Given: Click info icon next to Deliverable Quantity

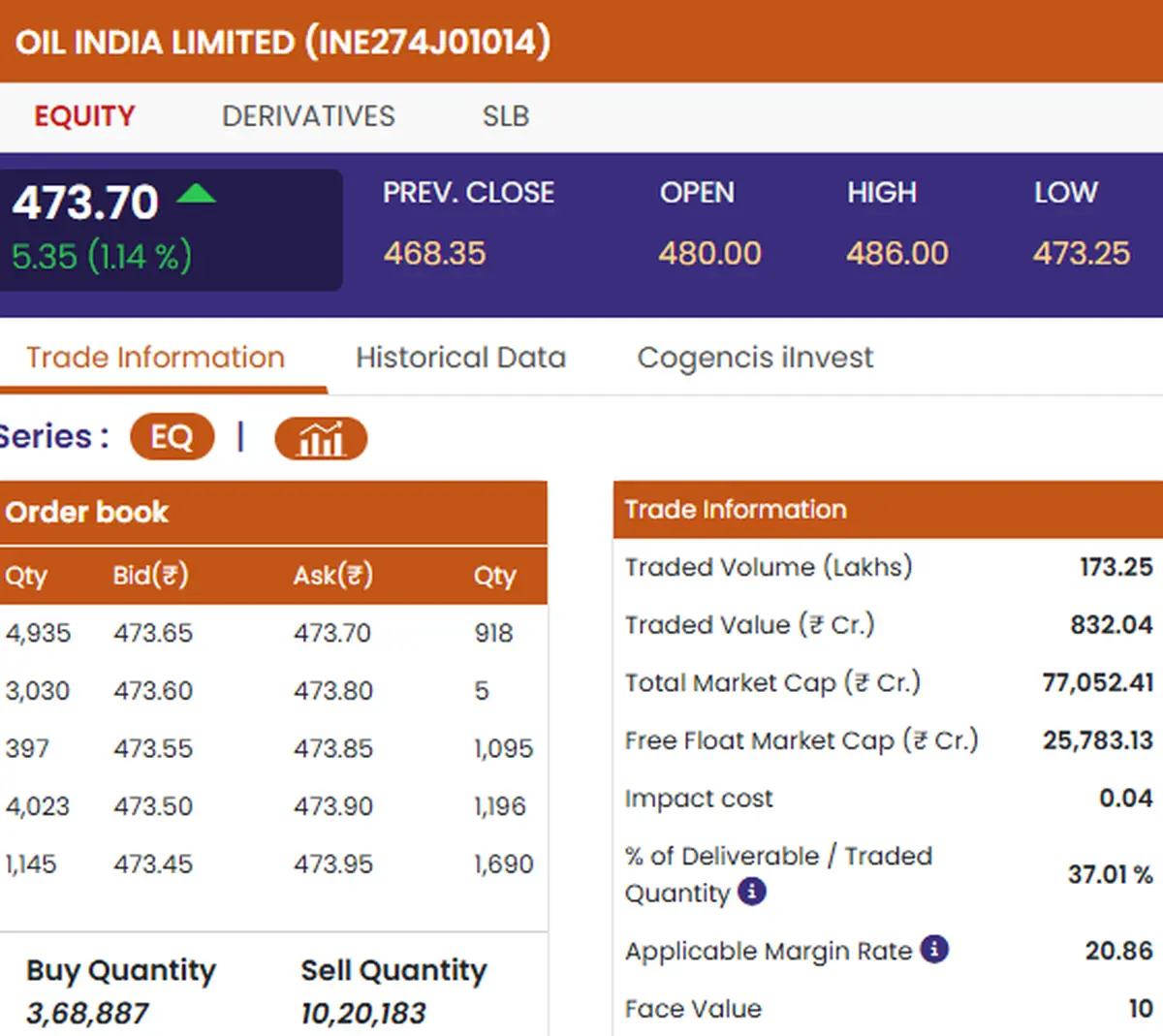Looking at the screenshot, I should point(752,891).
